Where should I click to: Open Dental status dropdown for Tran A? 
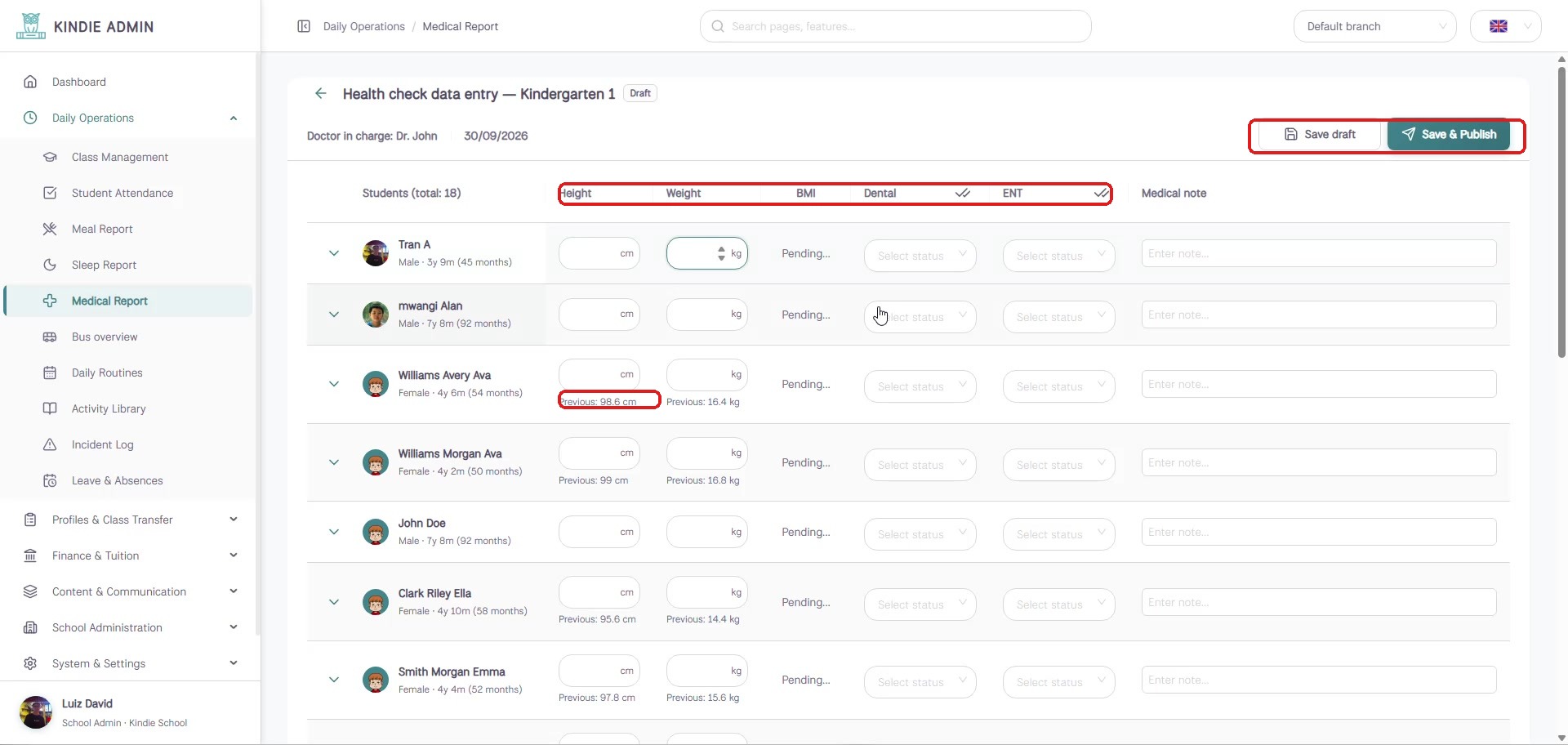(920, 256)
